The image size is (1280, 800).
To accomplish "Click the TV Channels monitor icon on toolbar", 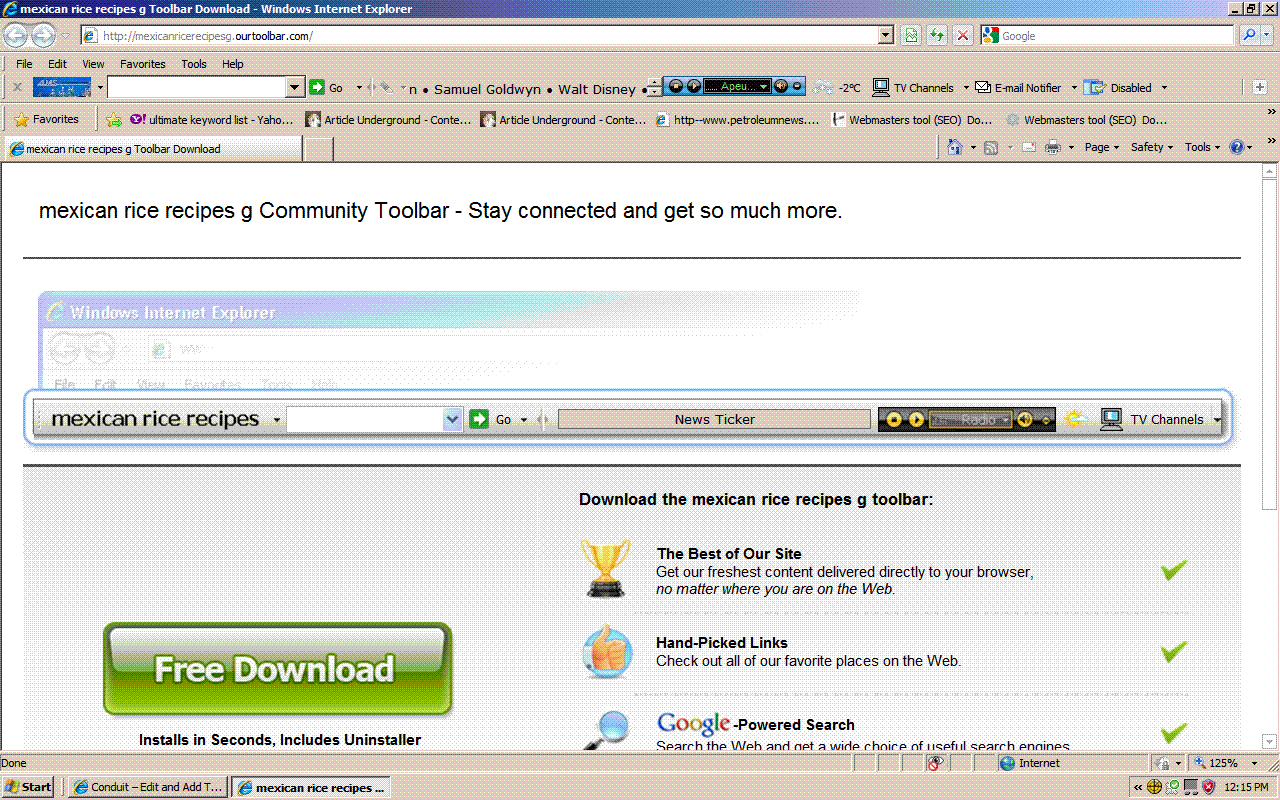I will 881,88.
